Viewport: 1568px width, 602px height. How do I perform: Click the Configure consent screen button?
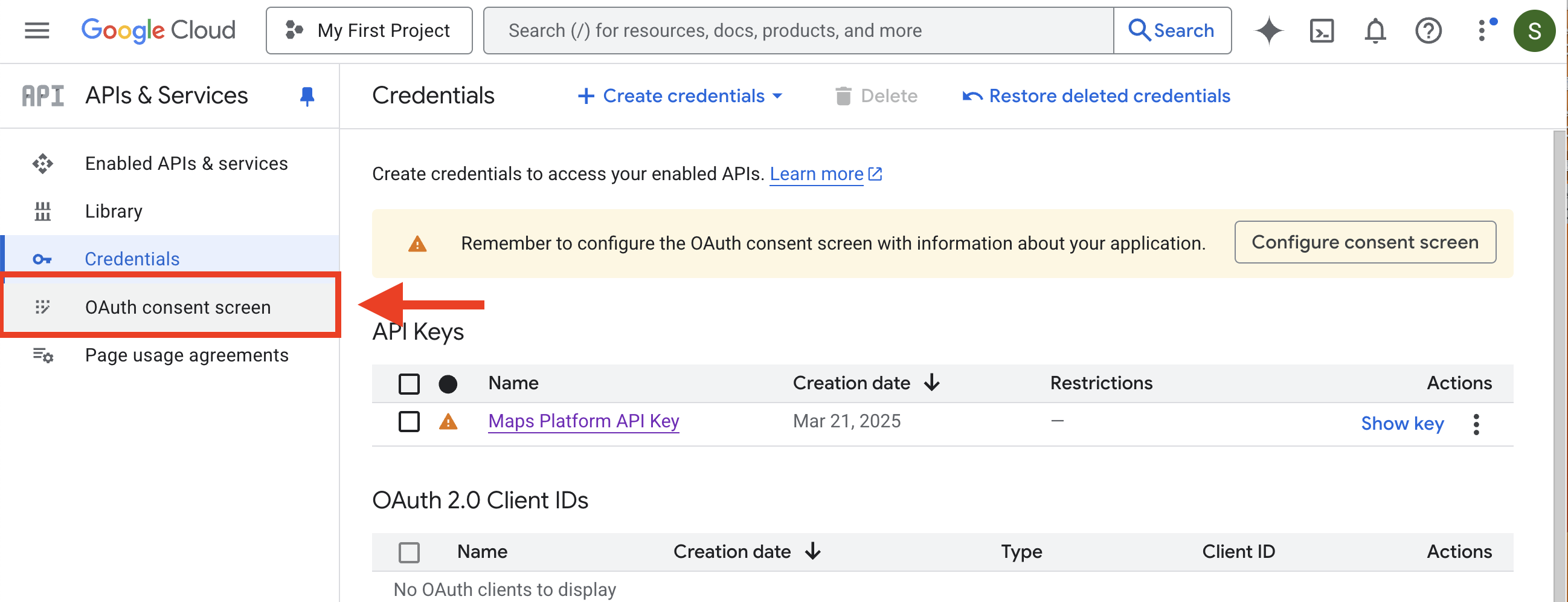coord(1364,242)
